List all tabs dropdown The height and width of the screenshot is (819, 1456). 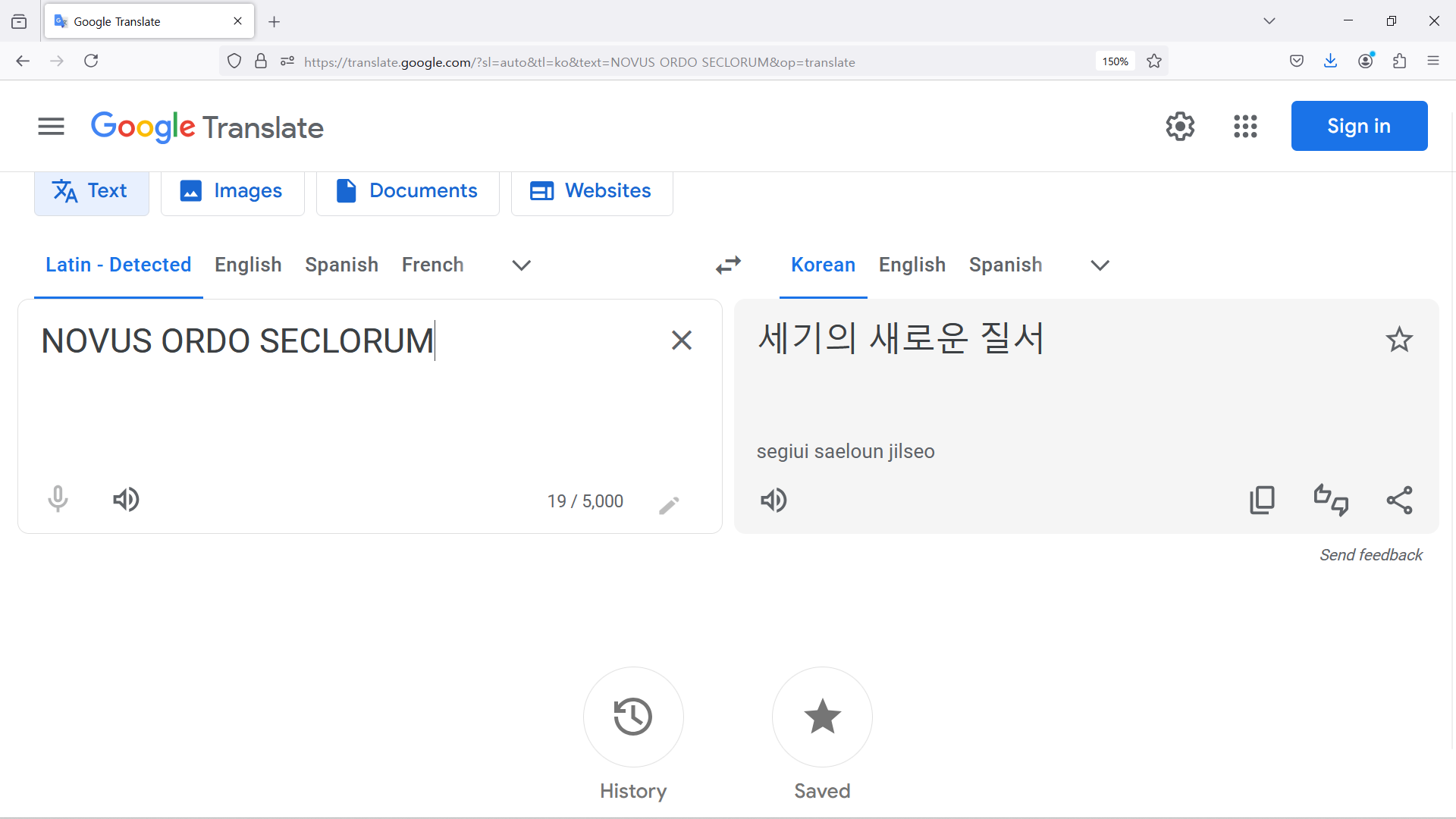click(x=1269, y=21)
